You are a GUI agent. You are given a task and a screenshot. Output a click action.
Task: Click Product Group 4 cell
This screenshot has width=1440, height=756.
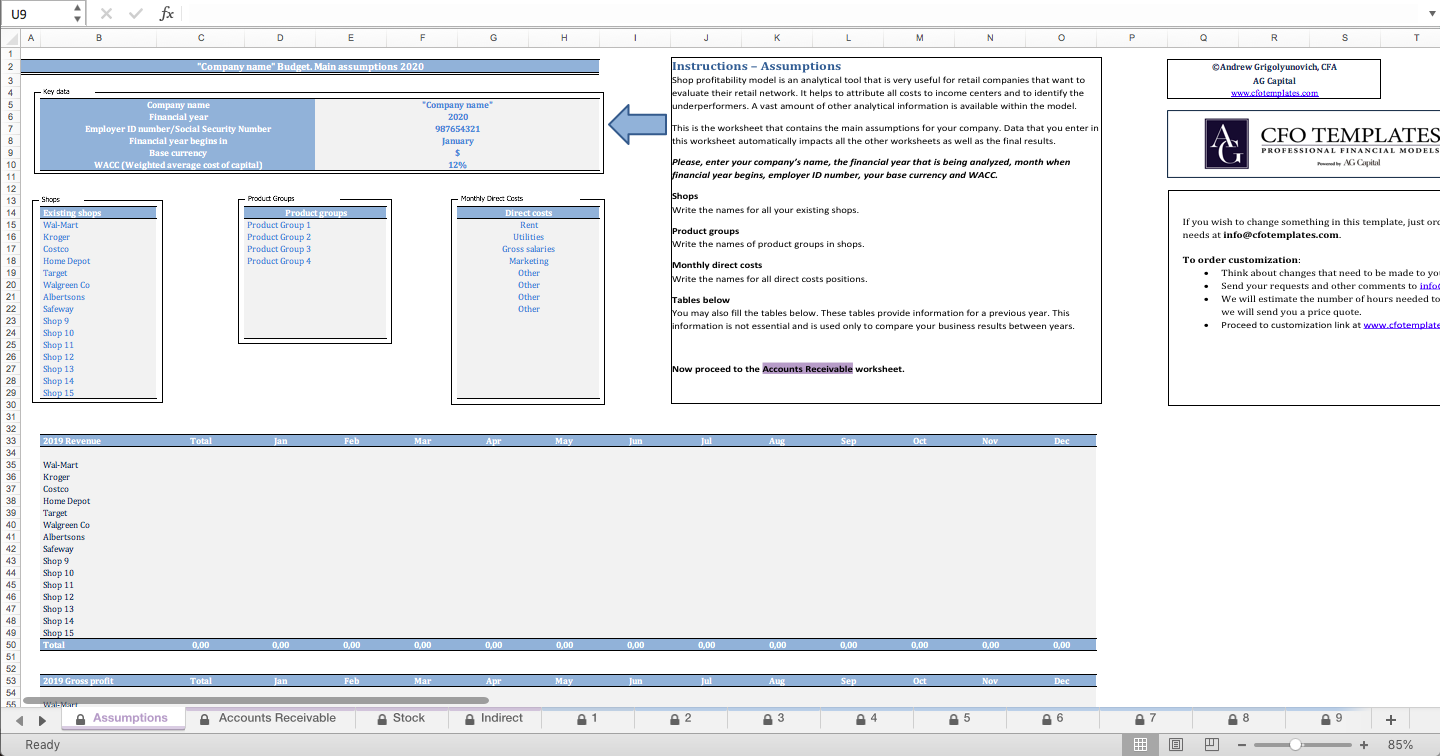point(315,261)
